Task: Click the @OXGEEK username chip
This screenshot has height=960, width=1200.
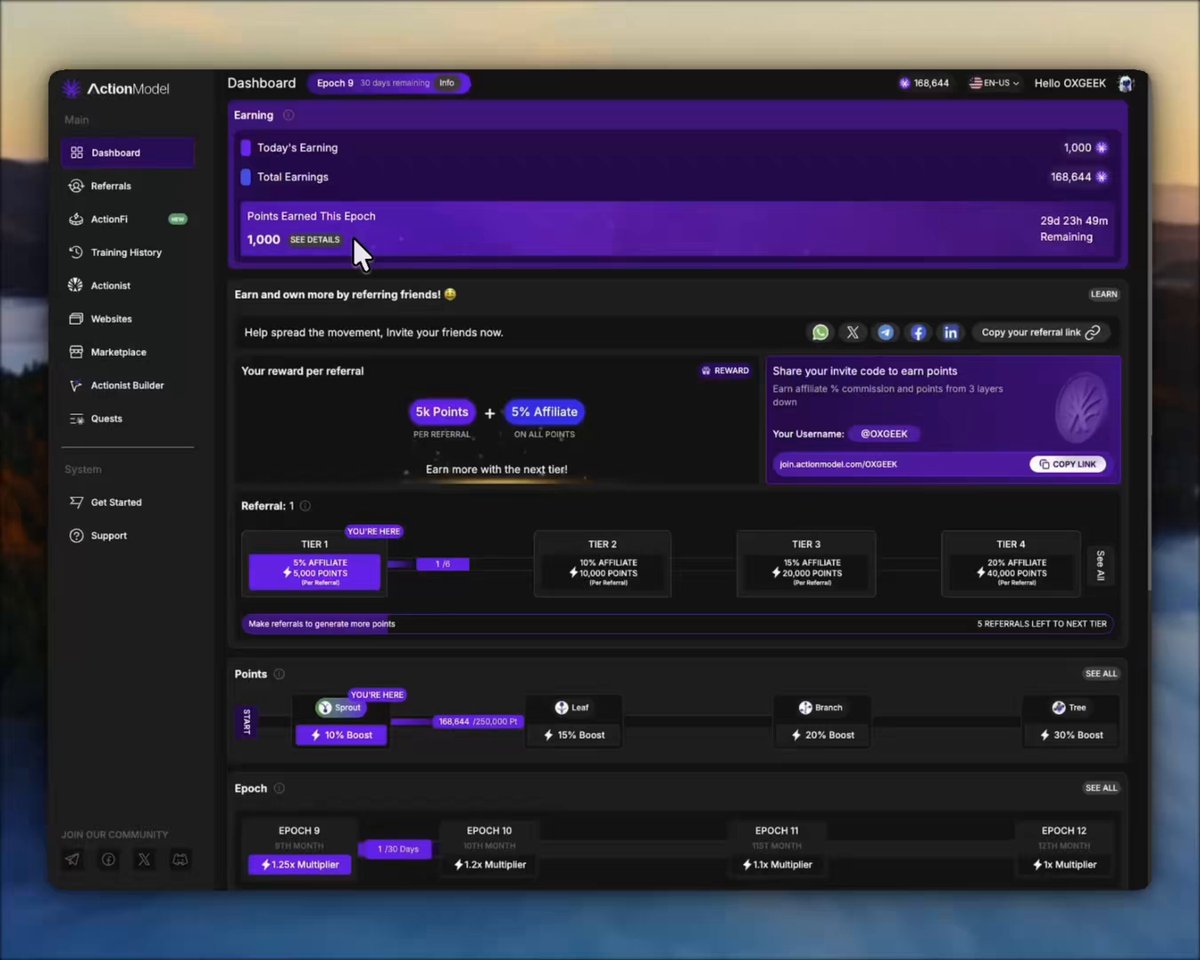Action: click(x=884, y=434)
